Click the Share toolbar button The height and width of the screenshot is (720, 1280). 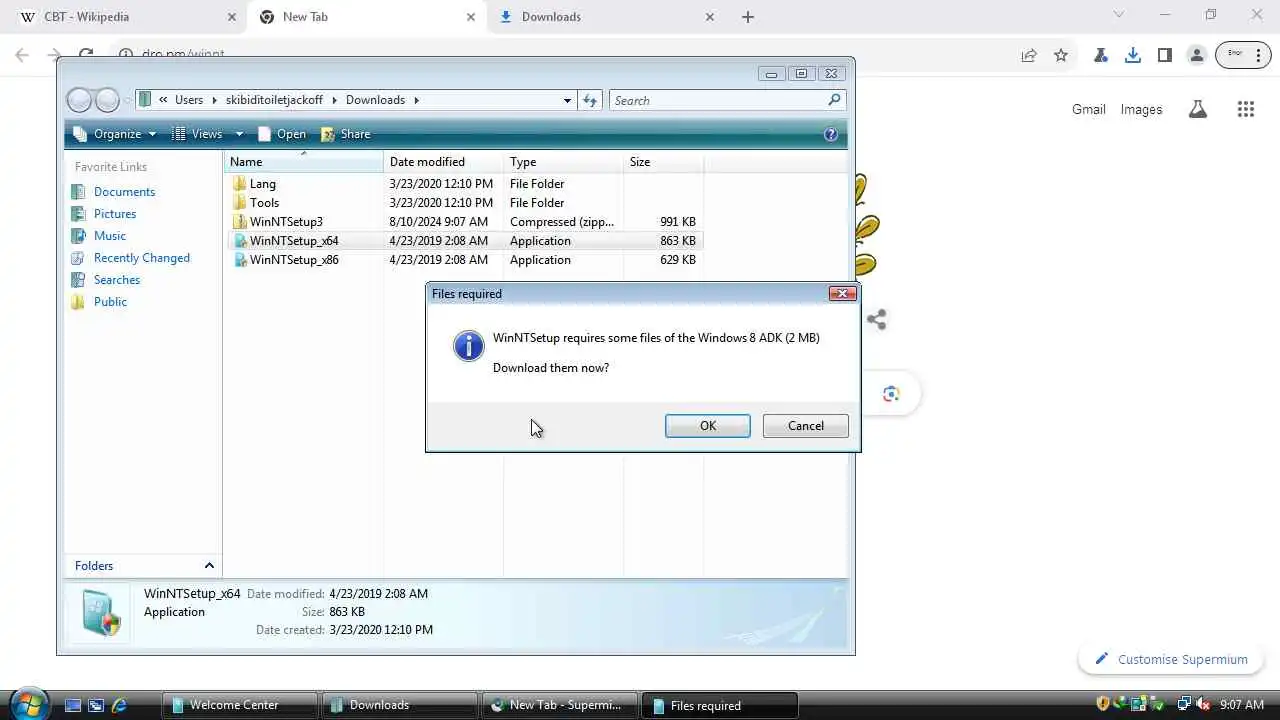(x=346, y=134)
